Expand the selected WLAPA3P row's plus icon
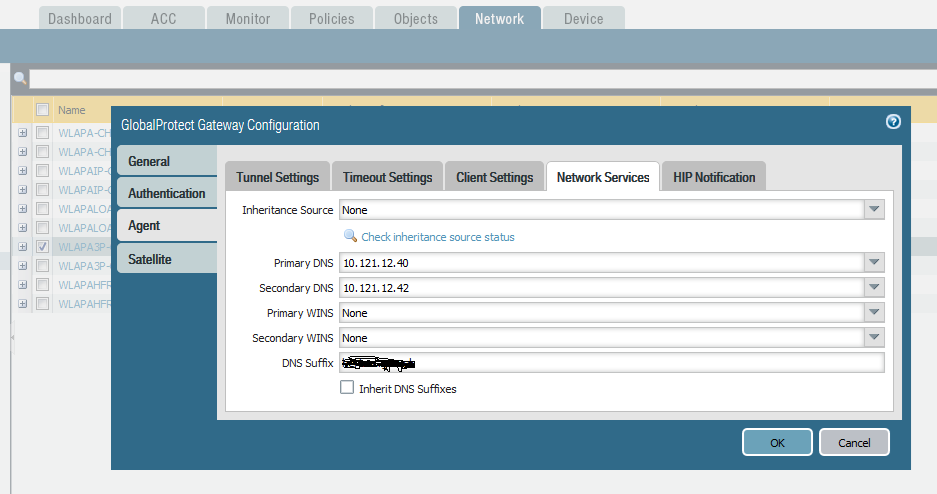937x494 pixels. (x=22, y=246)
